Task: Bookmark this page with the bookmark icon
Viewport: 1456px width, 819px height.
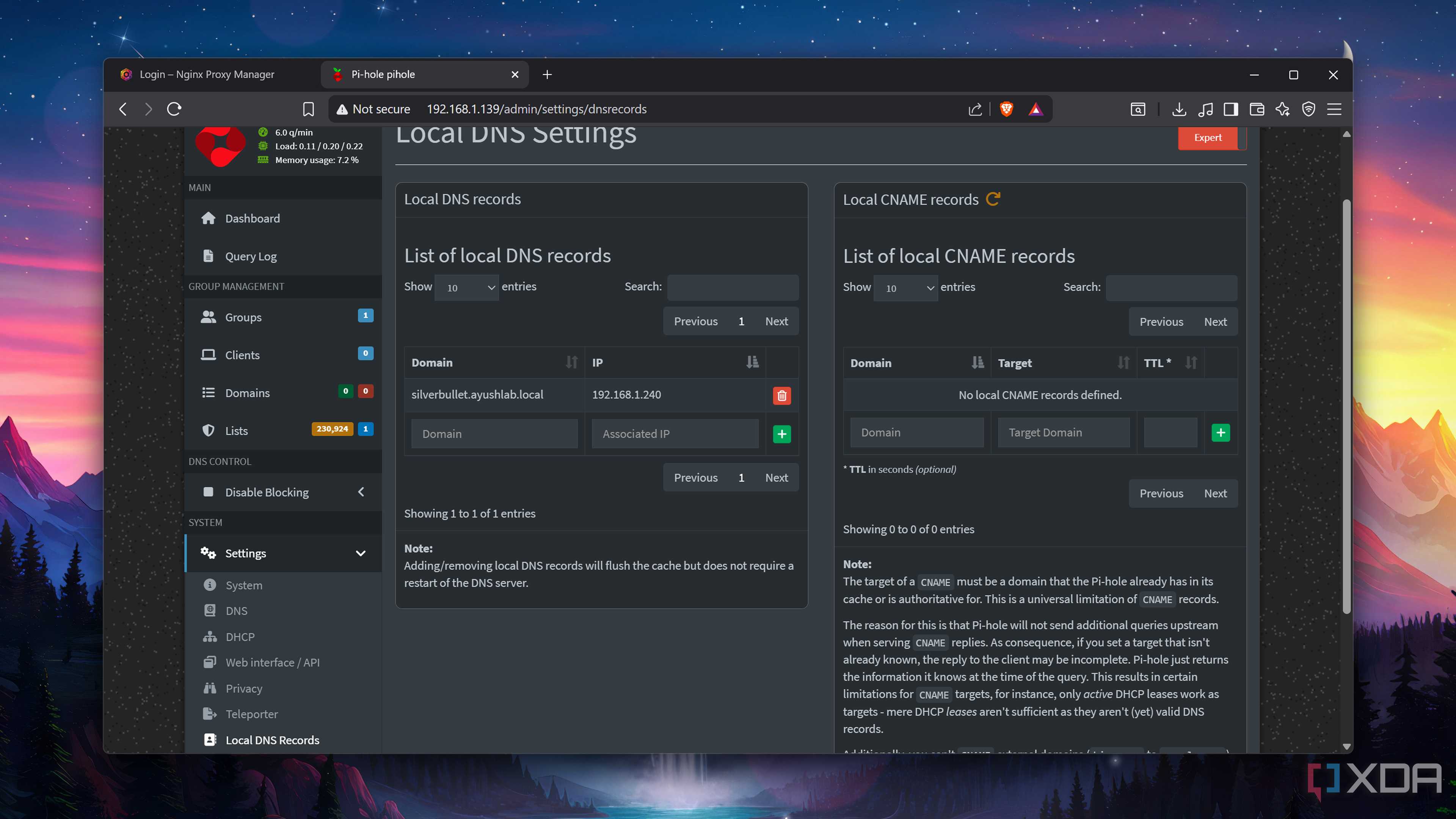Action: [x=308, y=109]
